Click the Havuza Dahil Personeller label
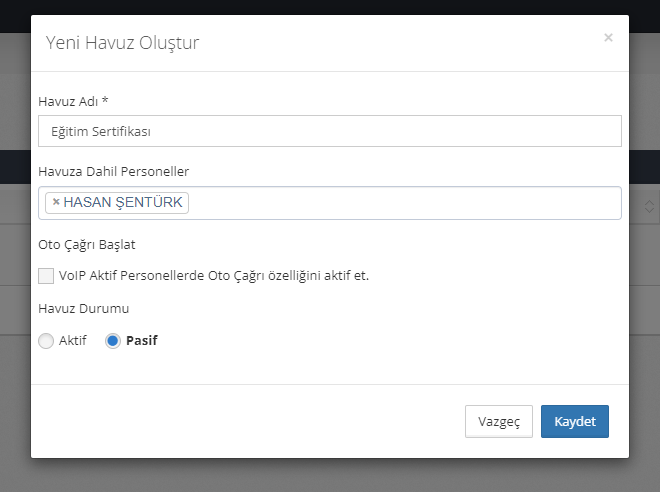 pyautogui.click(x=113, y=172)
